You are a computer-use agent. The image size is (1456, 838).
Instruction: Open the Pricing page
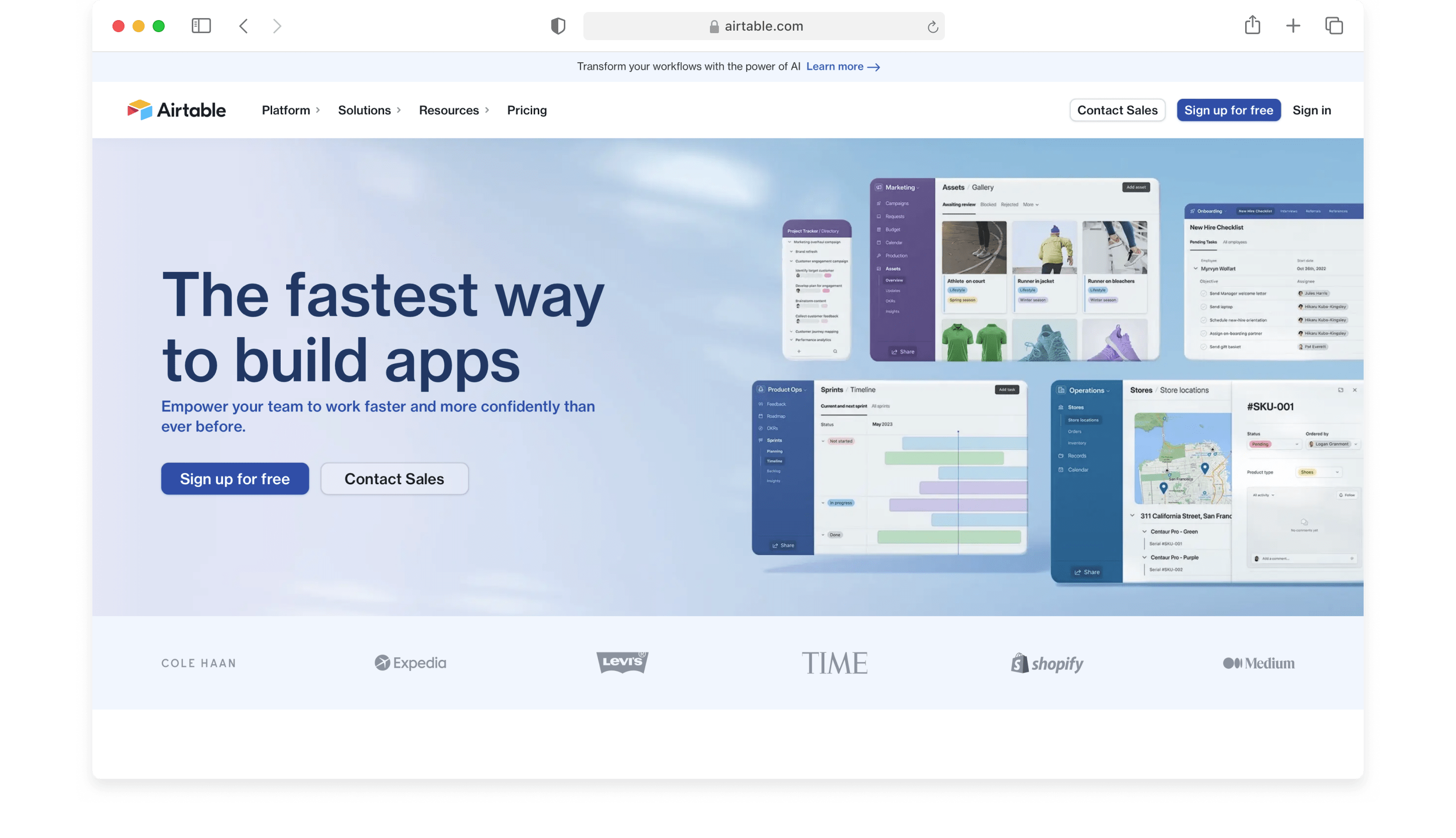click(x=527, y=110)
